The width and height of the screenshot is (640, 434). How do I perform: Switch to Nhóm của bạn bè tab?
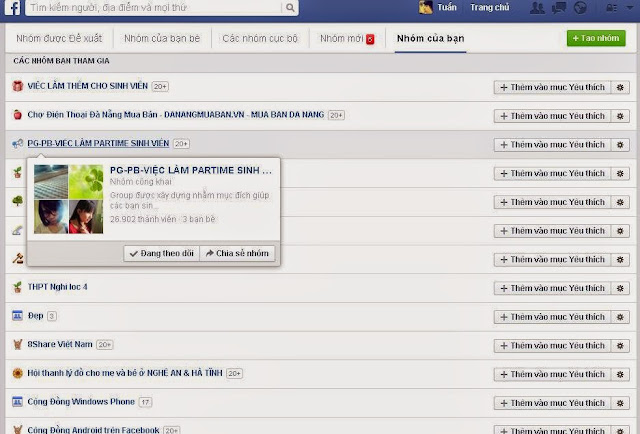point(162,38)
